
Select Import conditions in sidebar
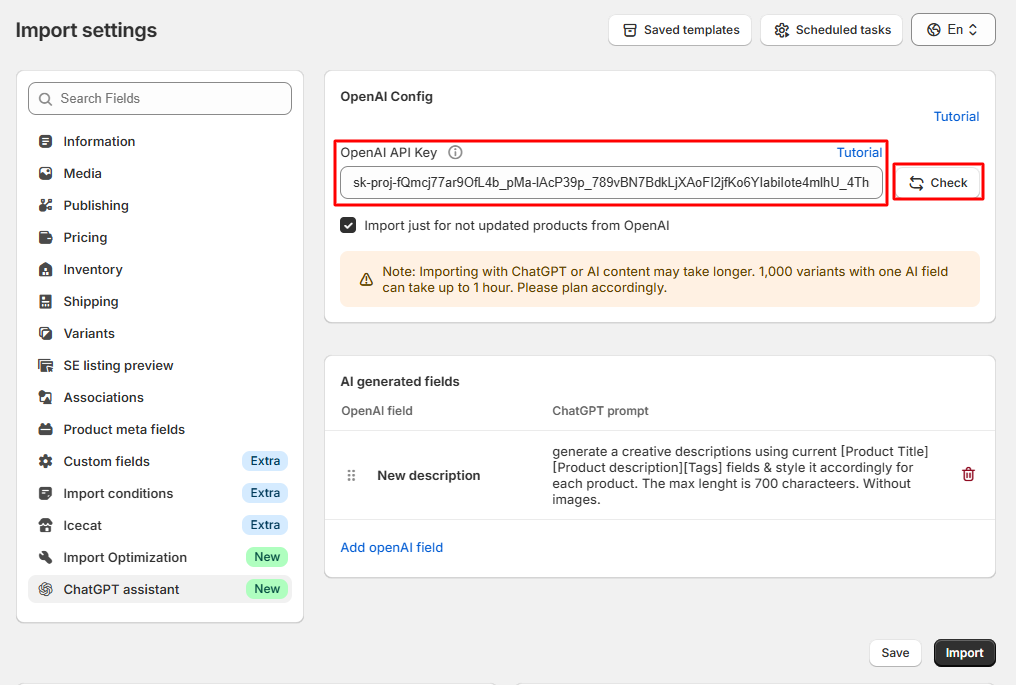(160, 493)
